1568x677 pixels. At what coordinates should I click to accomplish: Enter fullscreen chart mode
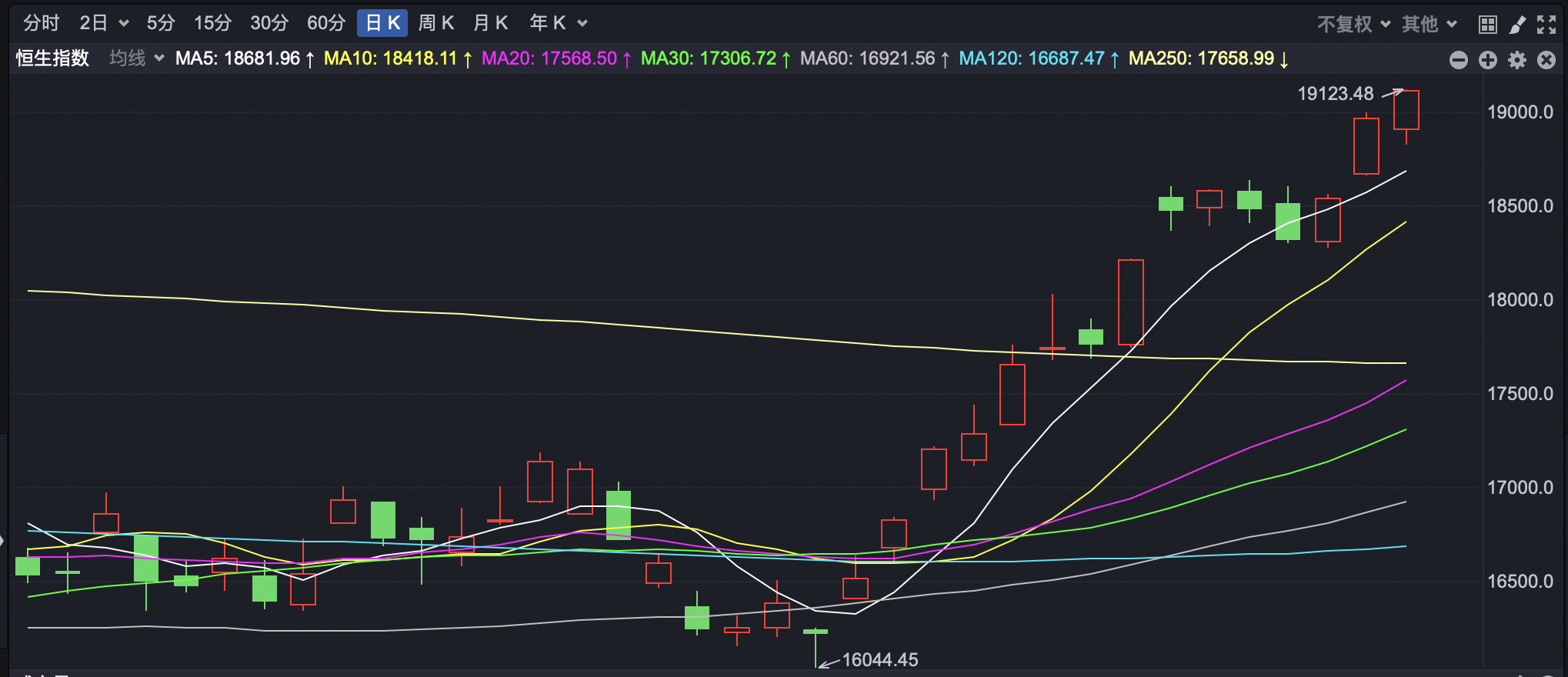point(1546,25)
